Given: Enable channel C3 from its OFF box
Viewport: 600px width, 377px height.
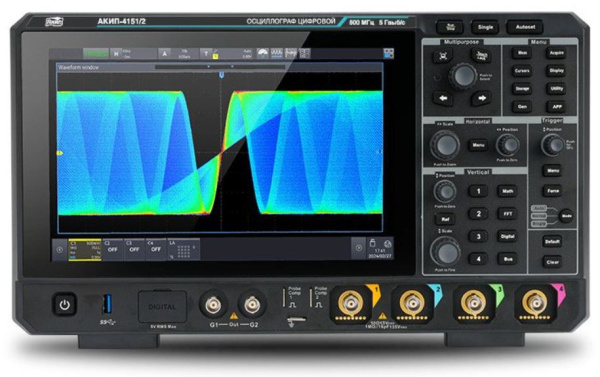Looking at the screenshot, I should [134, 250].
